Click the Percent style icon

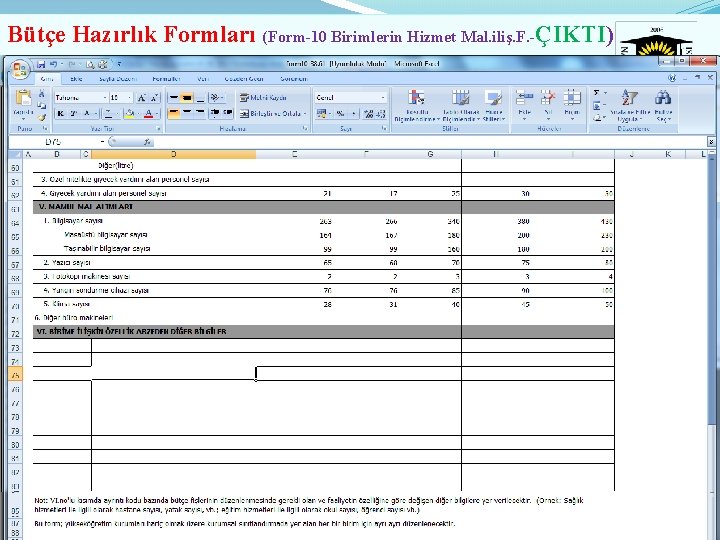340,113
